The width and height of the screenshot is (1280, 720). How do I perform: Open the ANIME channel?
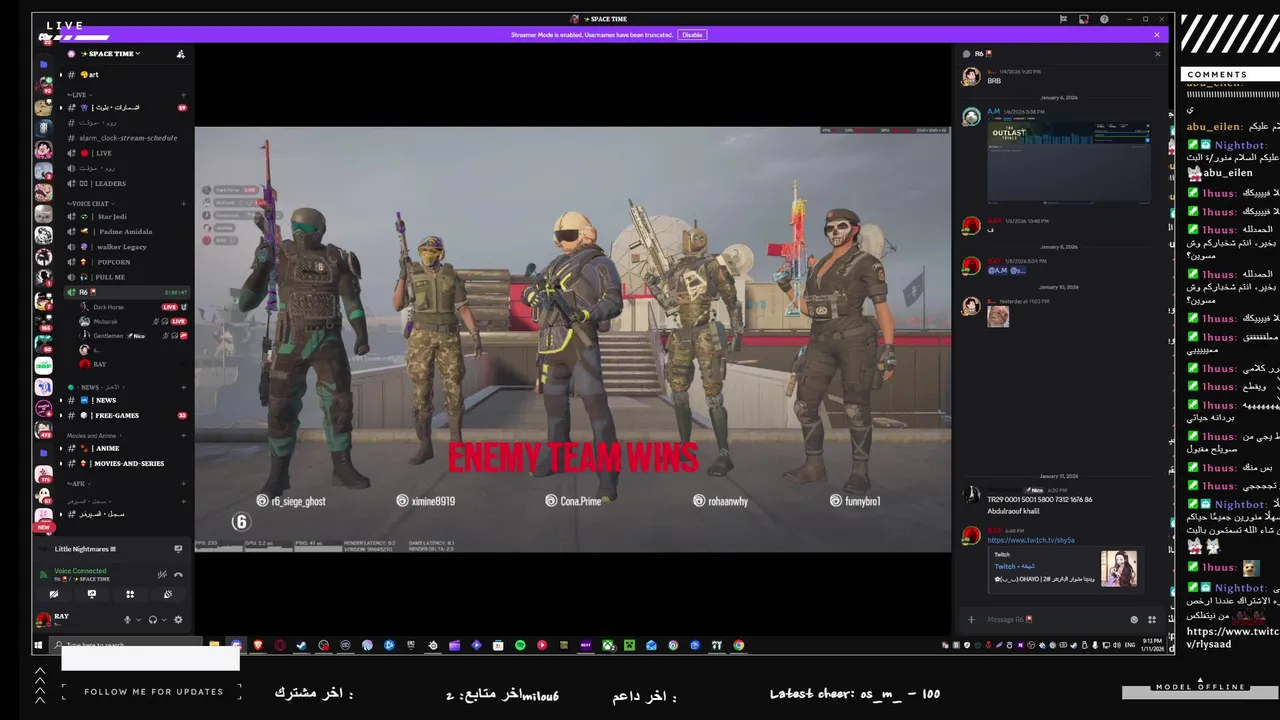(x=125, y=449)
